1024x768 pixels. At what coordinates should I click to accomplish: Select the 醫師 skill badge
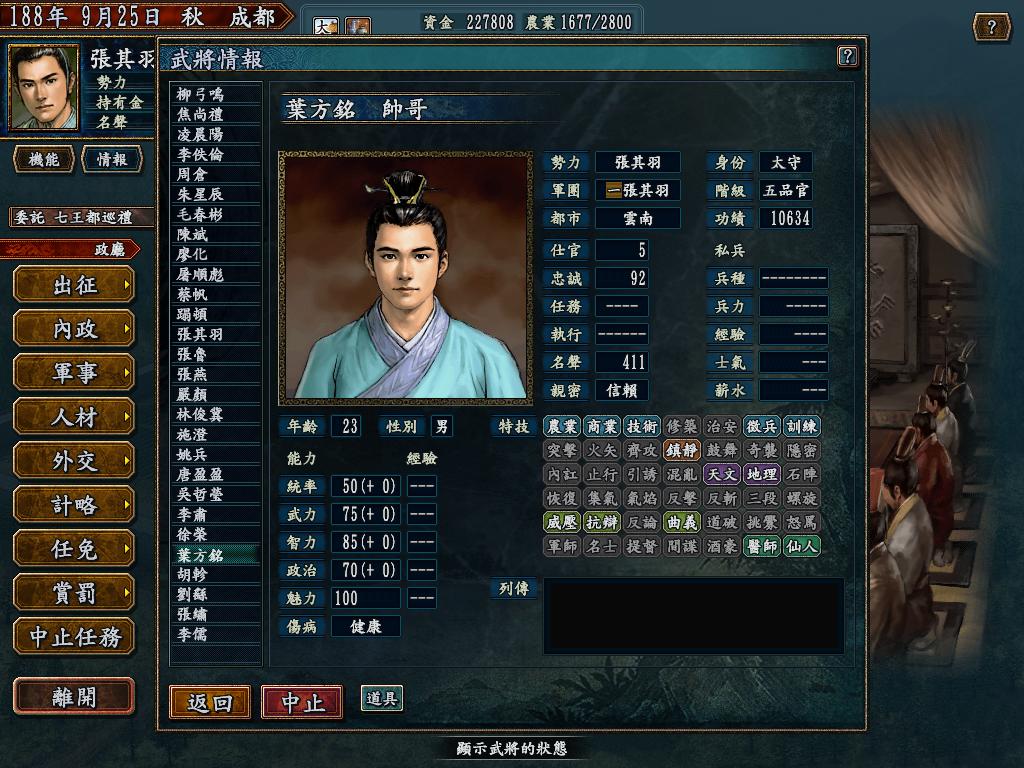(762, 546)
